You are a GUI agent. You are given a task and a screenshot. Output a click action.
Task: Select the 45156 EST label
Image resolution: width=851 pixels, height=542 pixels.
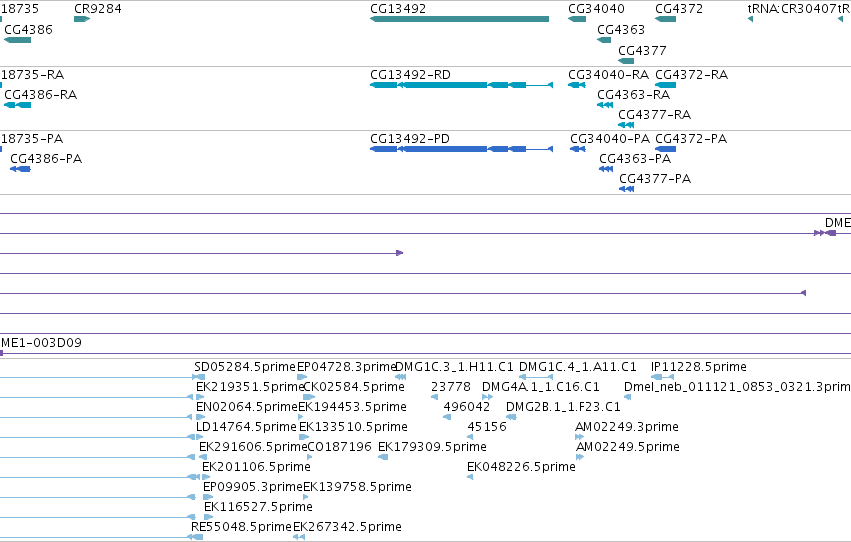click(x=487, y=427)
